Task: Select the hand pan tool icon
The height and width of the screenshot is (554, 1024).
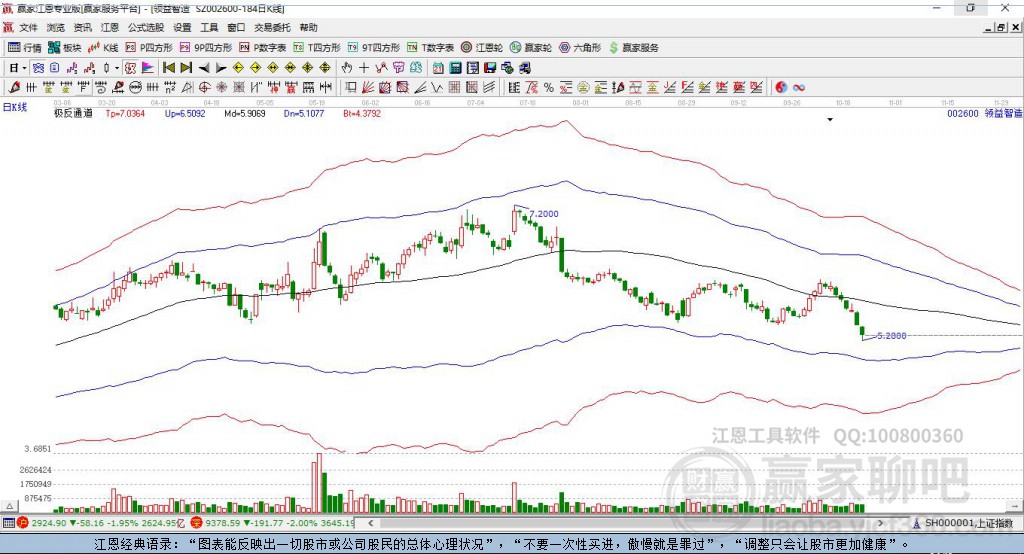Action: click(347, 68)
